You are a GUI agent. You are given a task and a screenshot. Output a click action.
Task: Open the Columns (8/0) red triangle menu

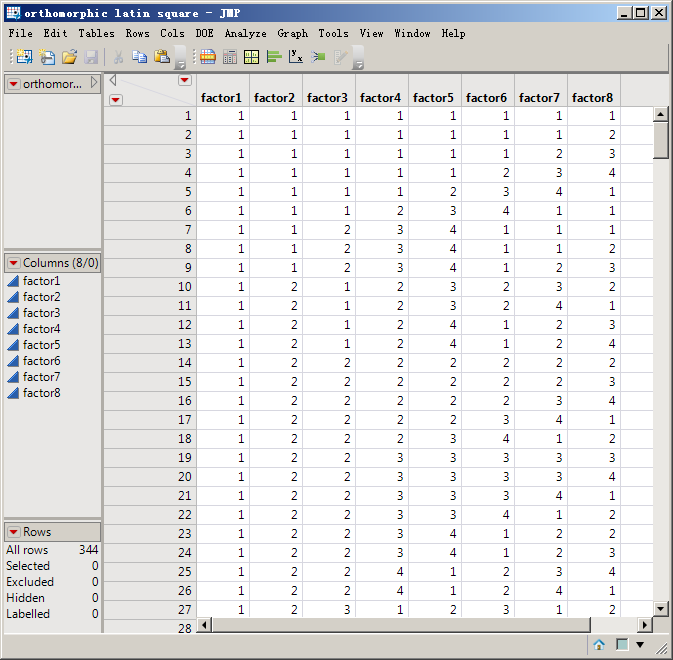13,263
